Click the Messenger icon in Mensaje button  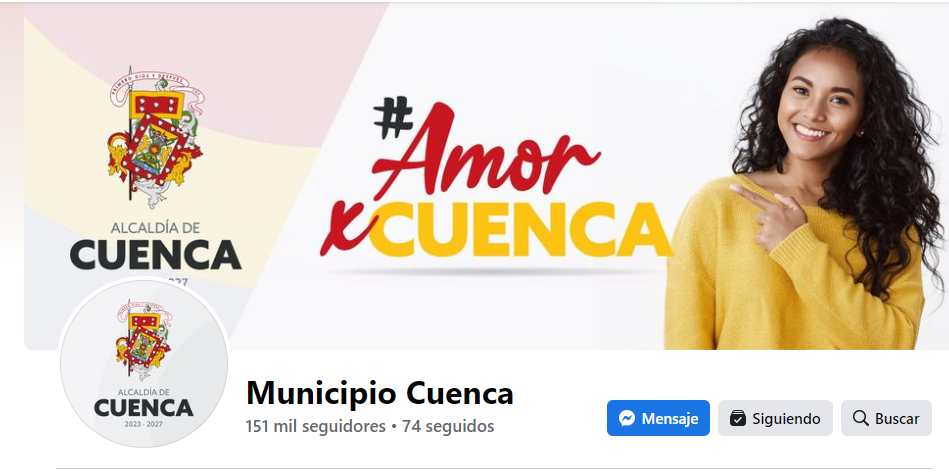pyautogui.click(x=627, y=418)
